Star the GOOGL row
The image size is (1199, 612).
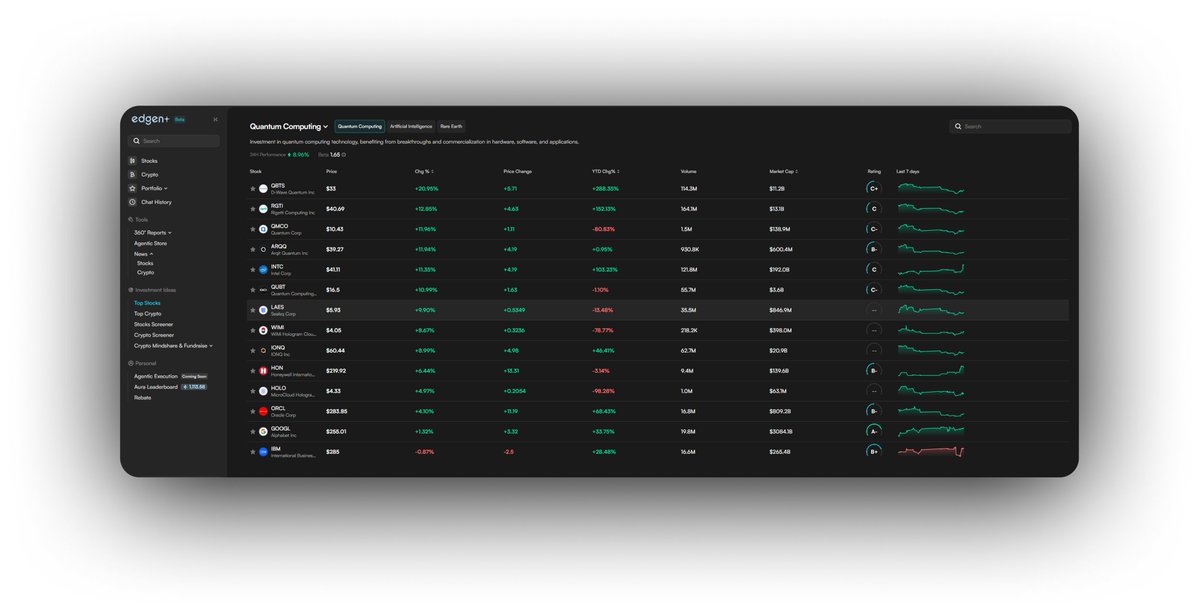tap(253, 431)
